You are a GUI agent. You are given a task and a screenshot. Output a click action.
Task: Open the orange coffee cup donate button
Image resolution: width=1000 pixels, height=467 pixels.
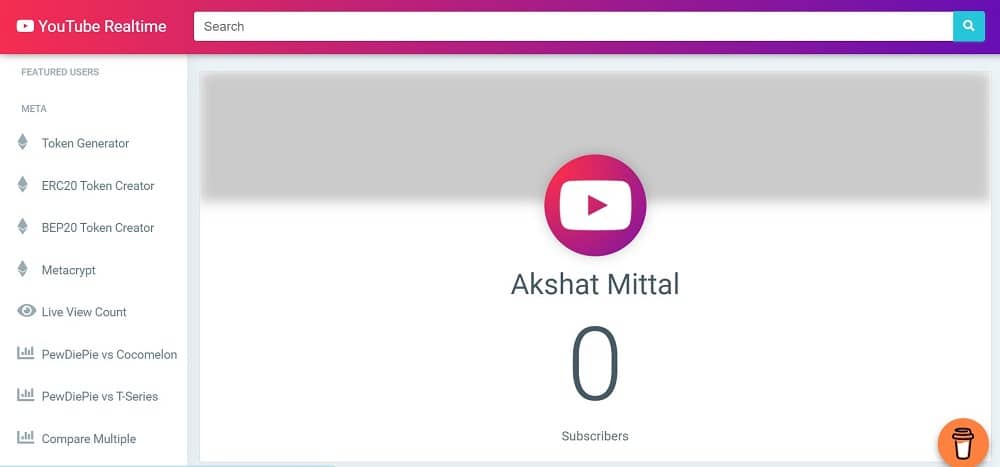coord(964,443)
